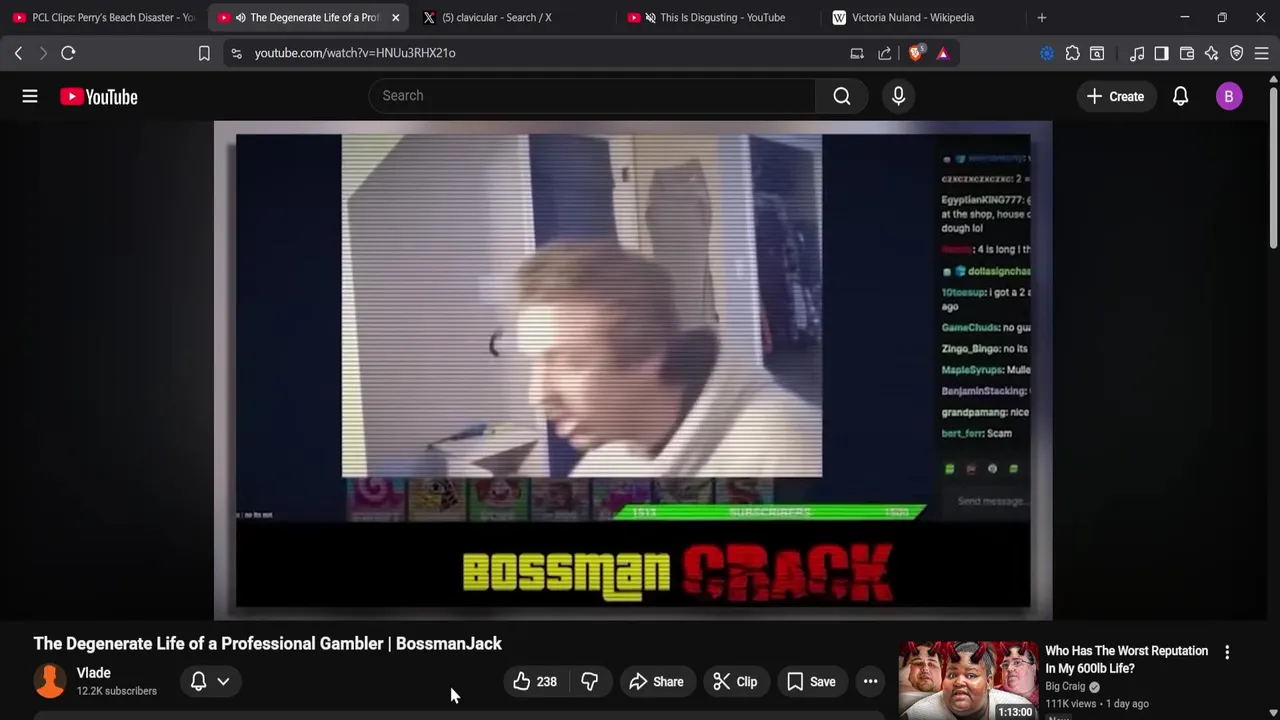Click the browser share page icon
1280x720 pixels.
pos(885,53)
